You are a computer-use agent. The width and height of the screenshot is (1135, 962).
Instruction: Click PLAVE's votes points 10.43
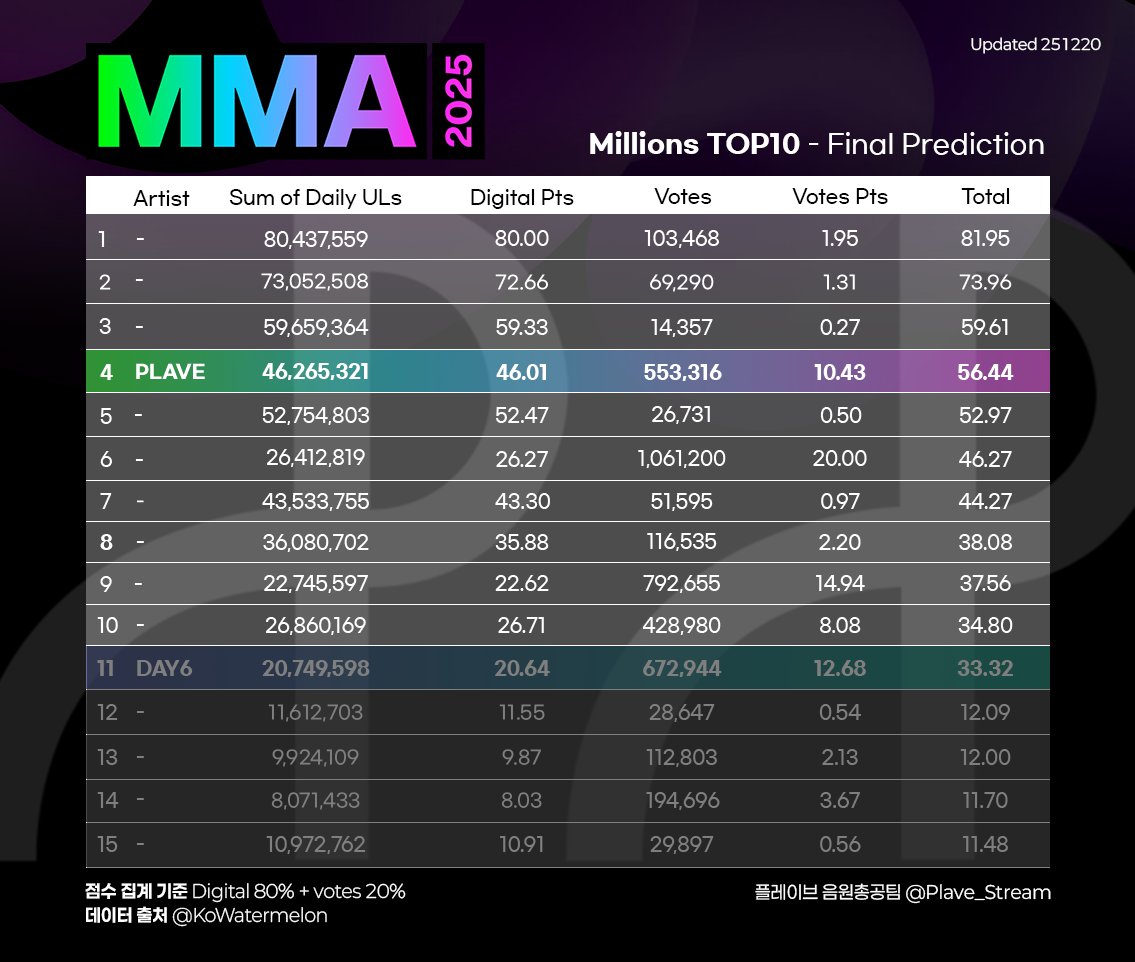(840, 372)
